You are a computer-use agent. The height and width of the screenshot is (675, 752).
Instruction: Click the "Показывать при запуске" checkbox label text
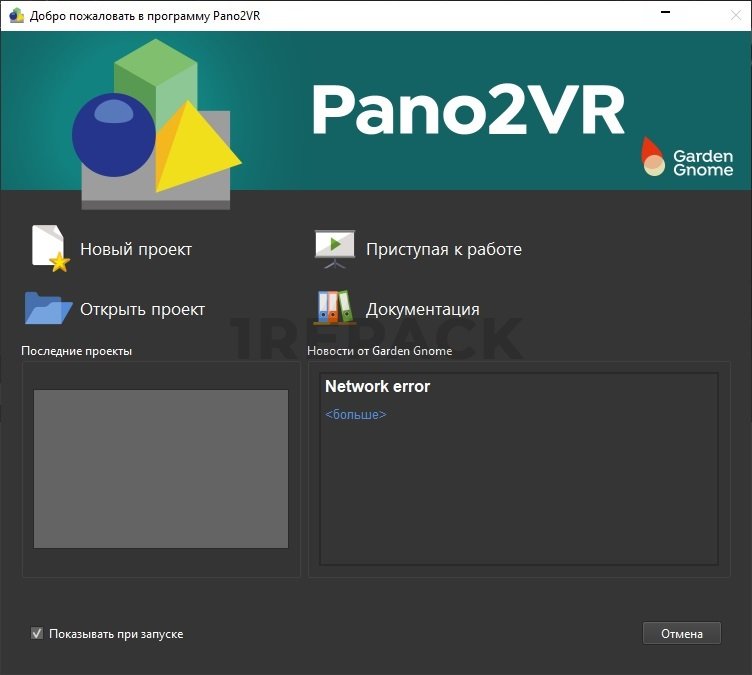tap(116, 634)
